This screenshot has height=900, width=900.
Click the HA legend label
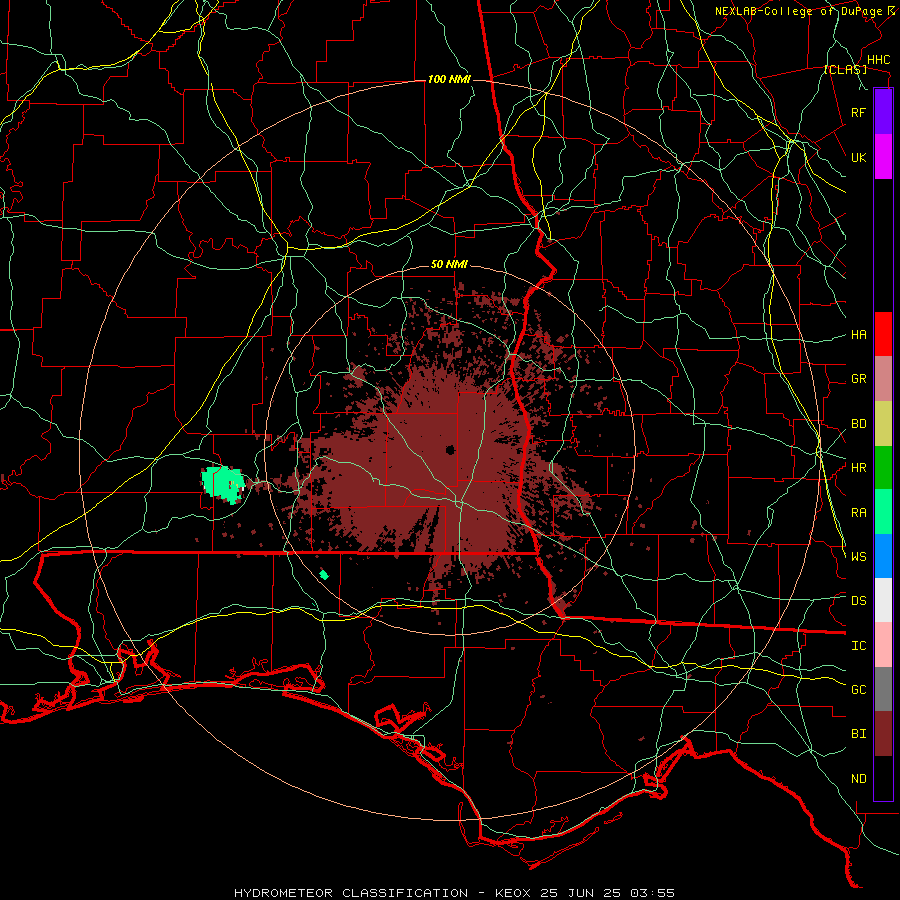click(x=858, y=335)
